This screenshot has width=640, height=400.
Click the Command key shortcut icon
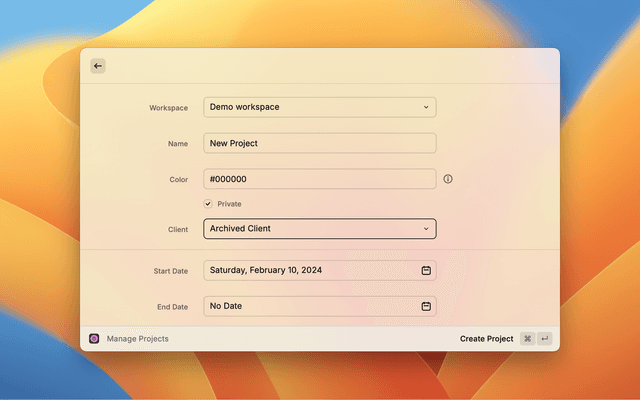click(x=527, y=339)
